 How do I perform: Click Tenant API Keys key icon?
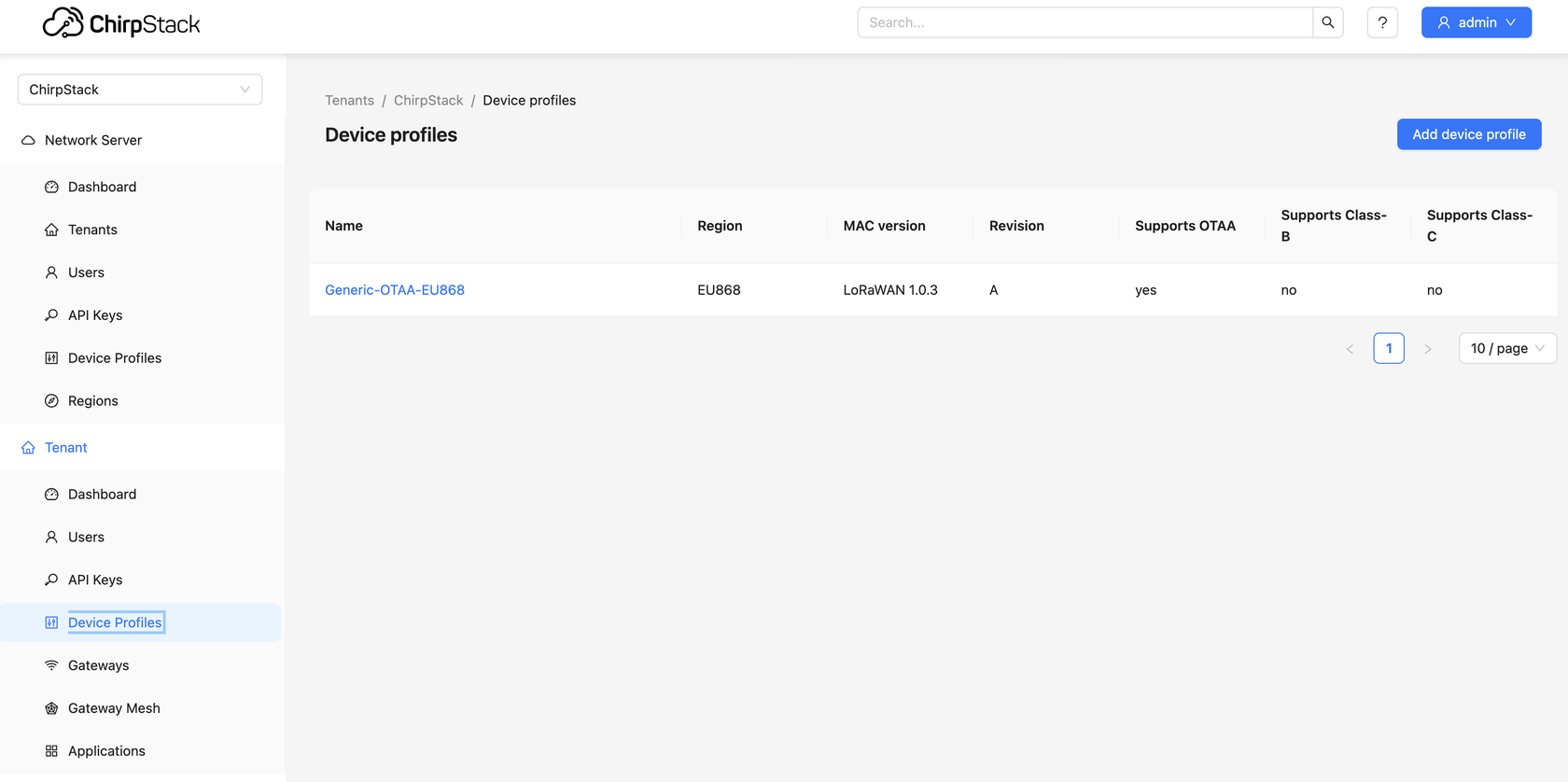[51, 580]
